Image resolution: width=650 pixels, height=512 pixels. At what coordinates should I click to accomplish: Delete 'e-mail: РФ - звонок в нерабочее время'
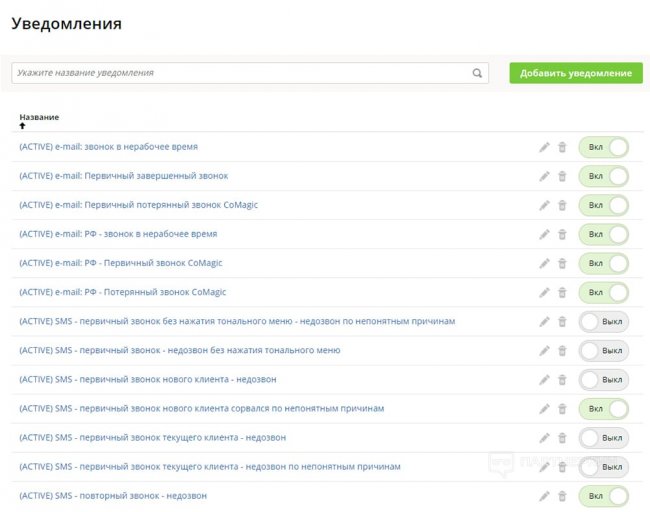point(562,234)
